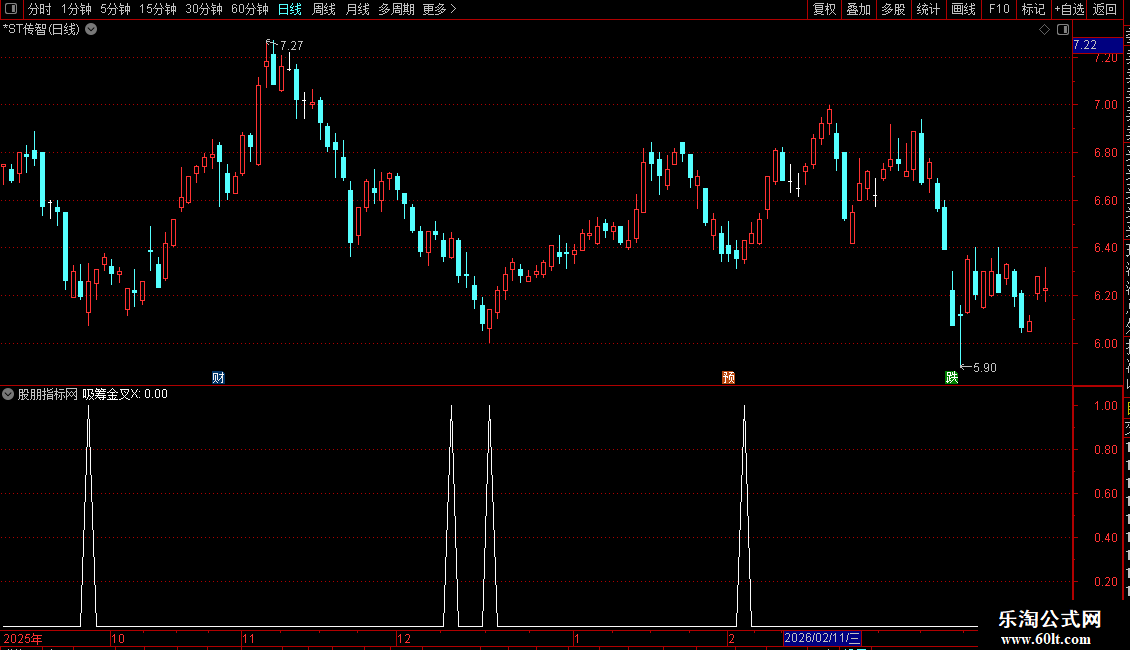Click the 财 event marker on chart
Viewport: 1130px width, 650px height.
tap(218, 378)
